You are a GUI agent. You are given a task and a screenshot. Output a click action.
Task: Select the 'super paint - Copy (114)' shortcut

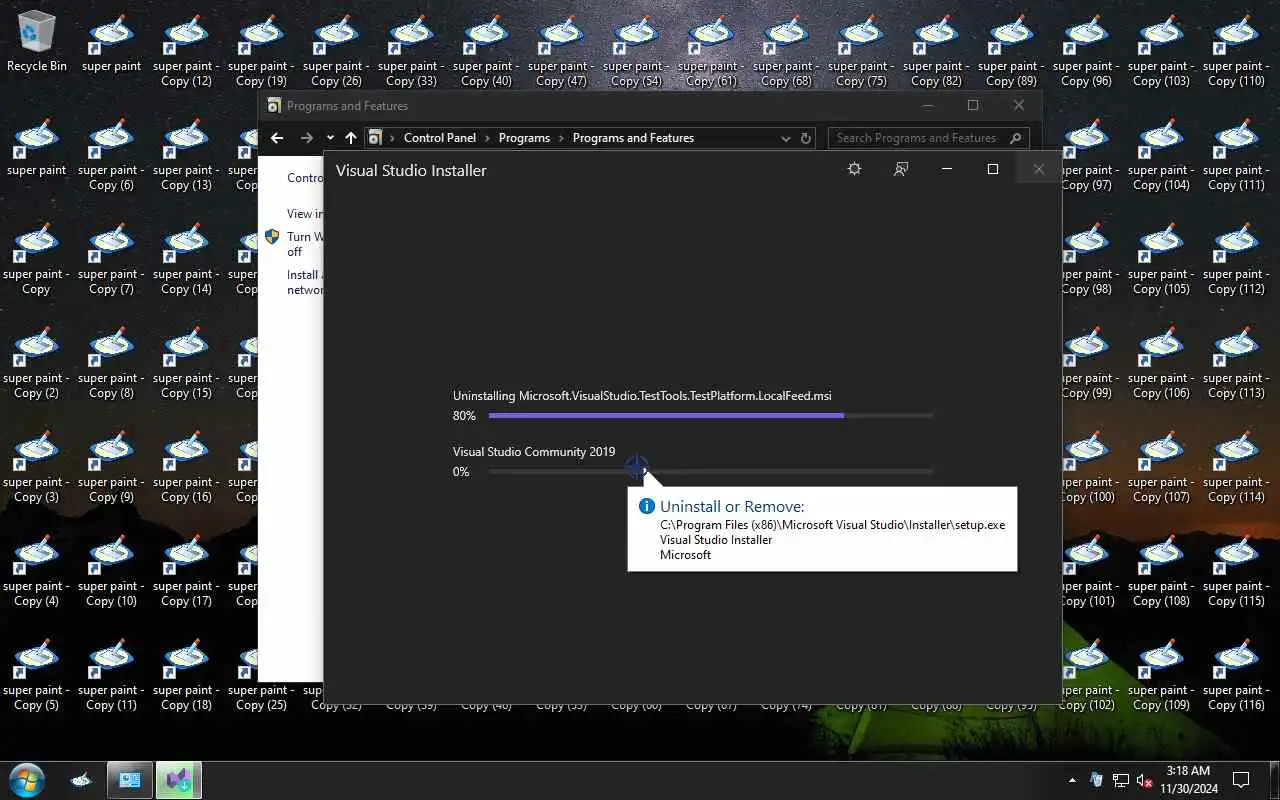(x=1236, y=465)
